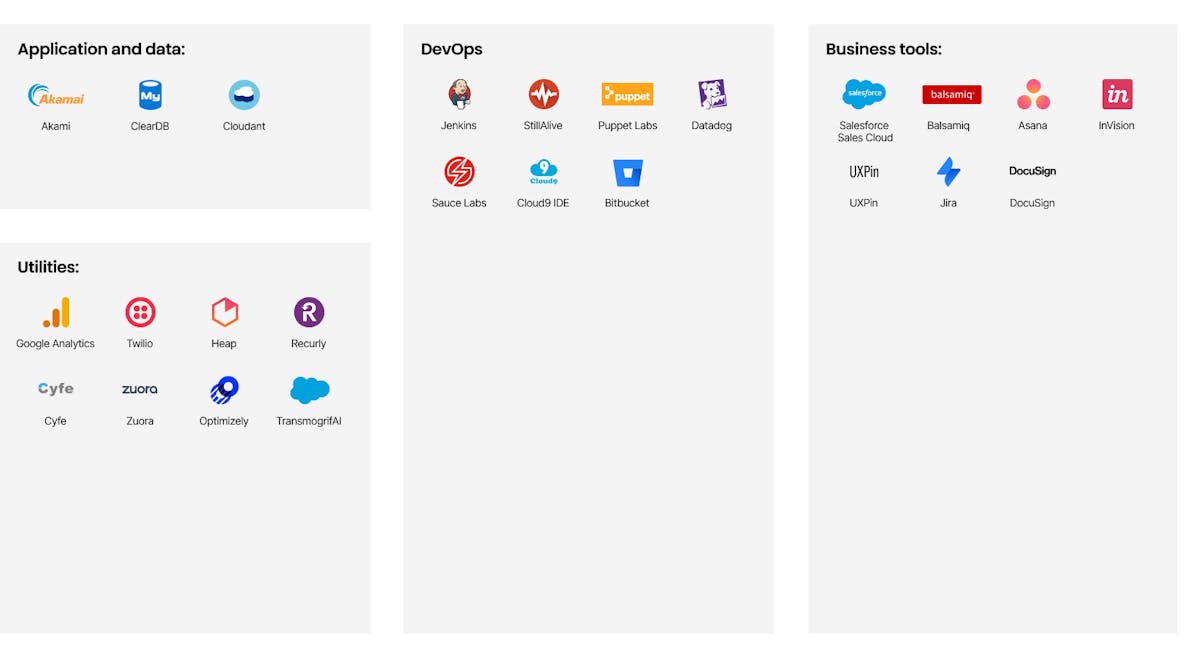Click the "Cloud9 IDE" label

[x=543, y=203]
